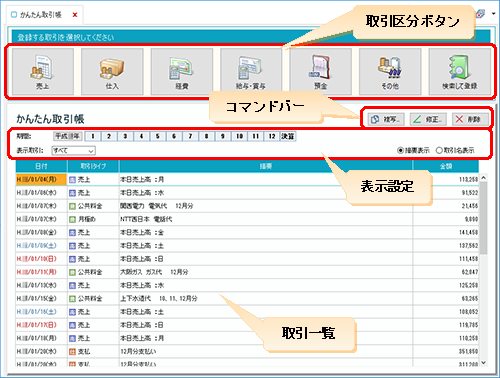Click the amount 119,785
500x378 pixels.
click(468, 325)
